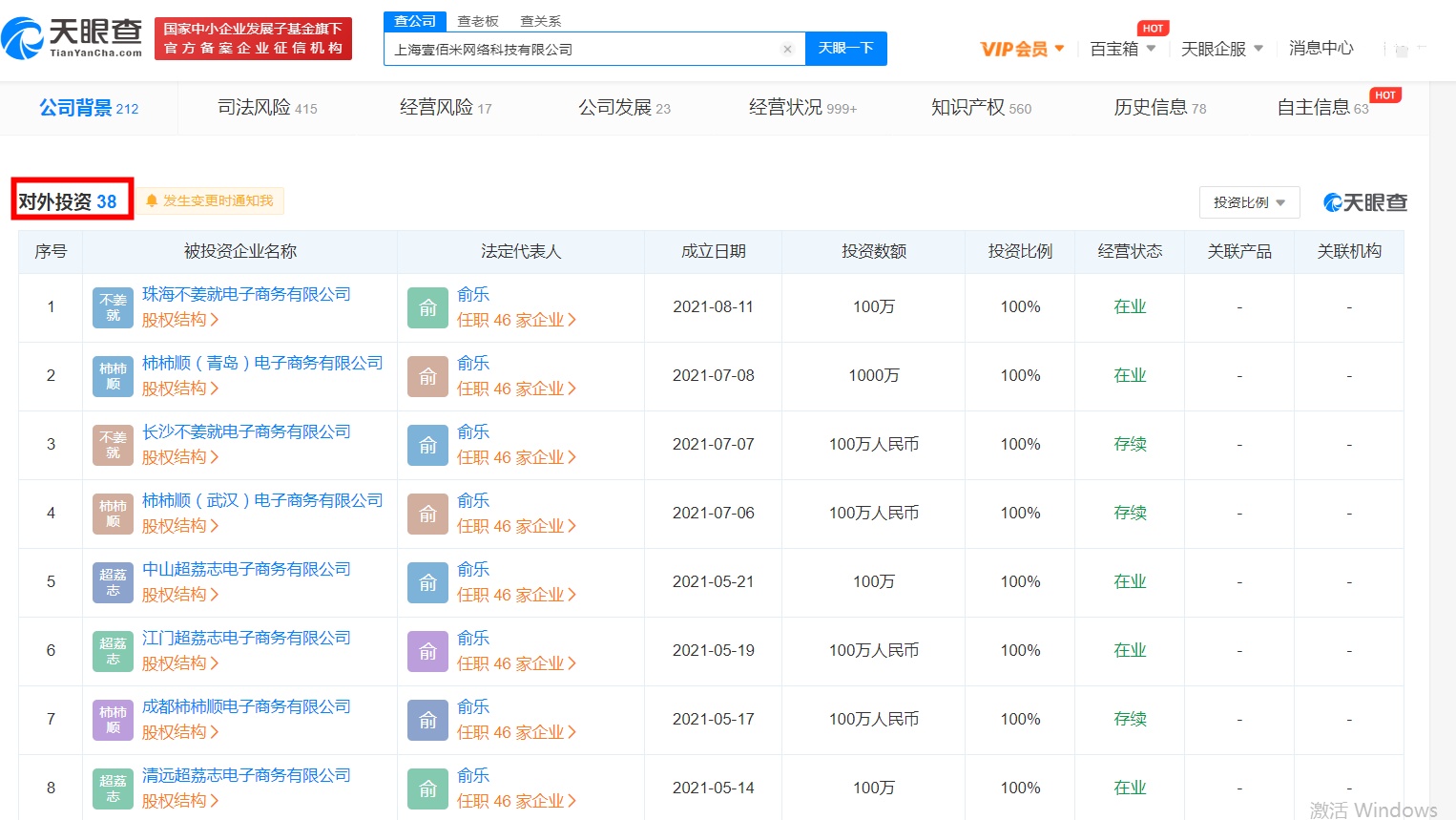Click the 俞 avatar icon in row 5

pos(427,582)
